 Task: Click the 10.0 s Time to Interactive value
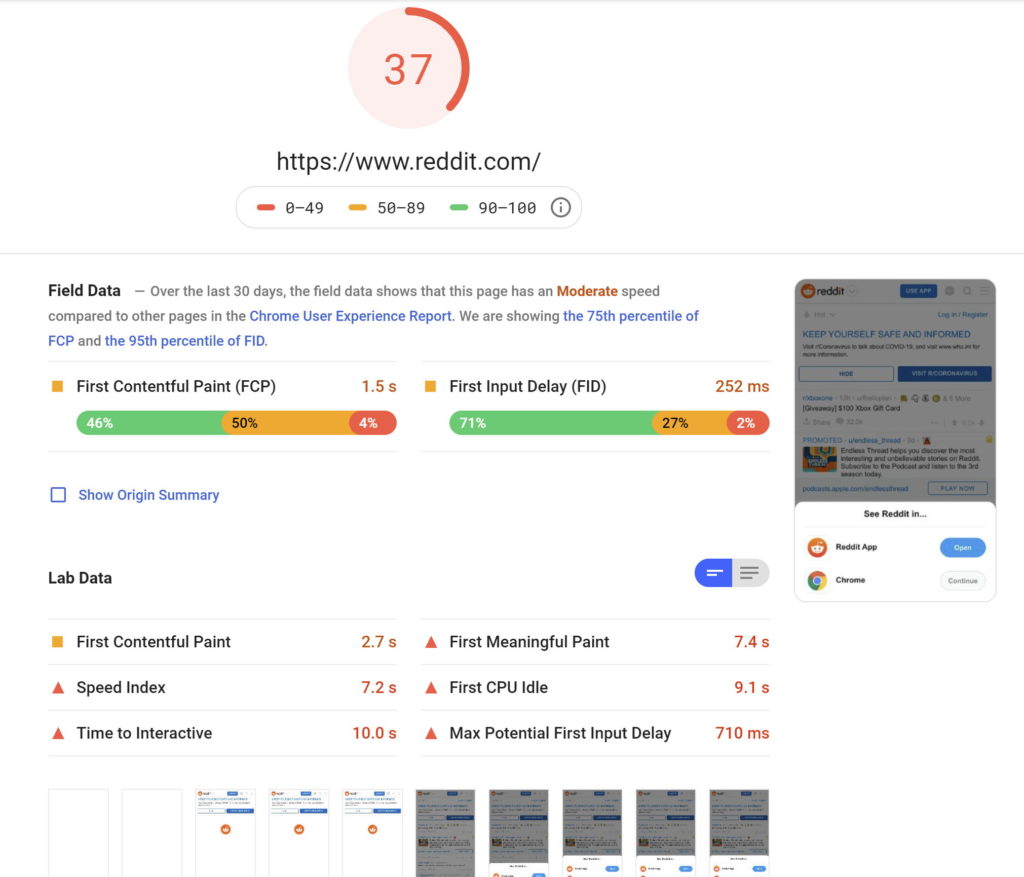click(374, 733)
